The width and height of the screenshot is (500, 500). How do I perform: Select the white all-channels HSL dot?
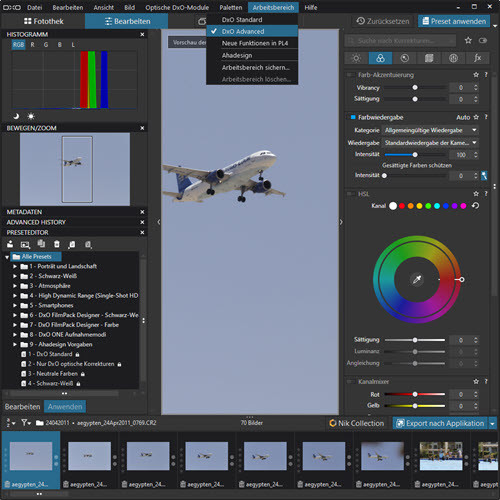[393, 206]
